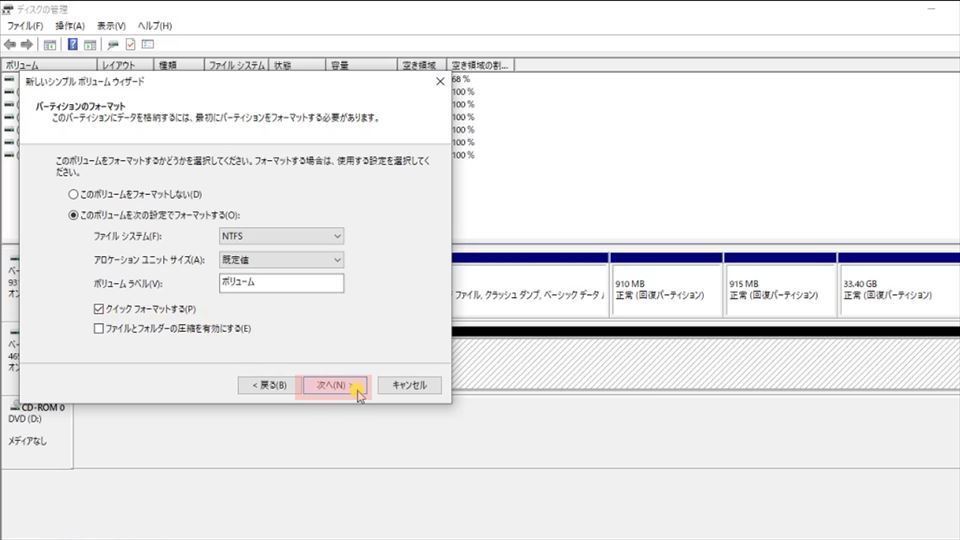This screenshot has width=960, height=540.
Task: Click the Back arrow toolbar icon
Action: [x=10, y=45]
